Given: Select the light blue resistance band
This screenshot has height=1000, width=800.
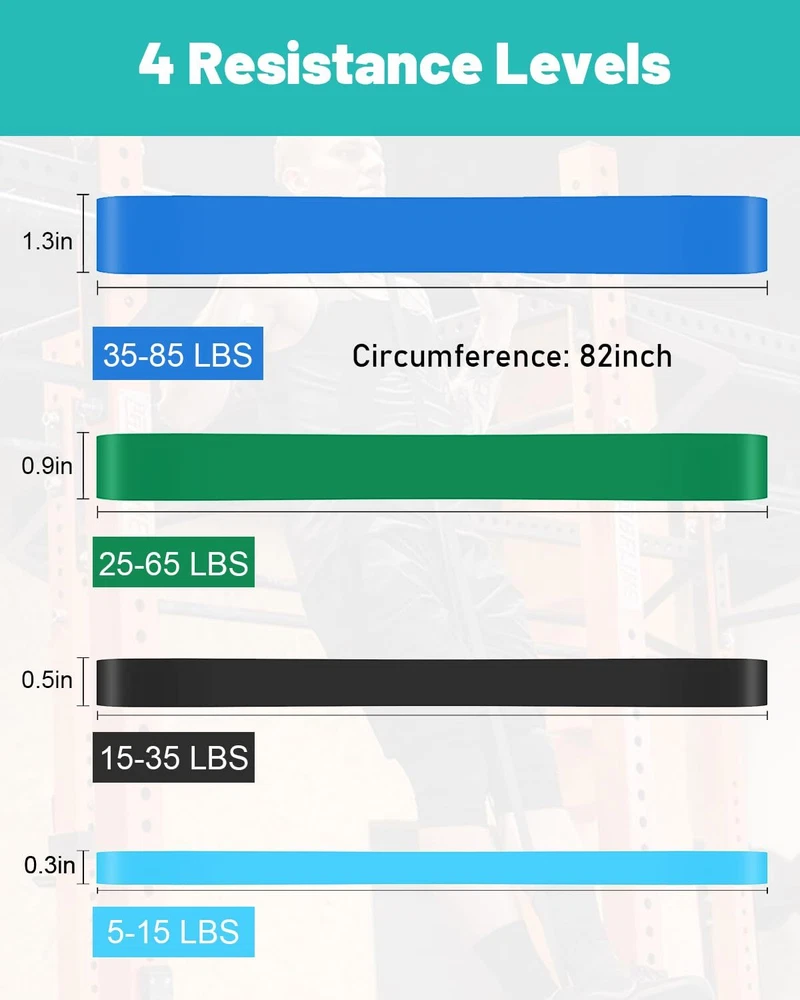Looking at the screenshot, I should click(x=432, y=866).
